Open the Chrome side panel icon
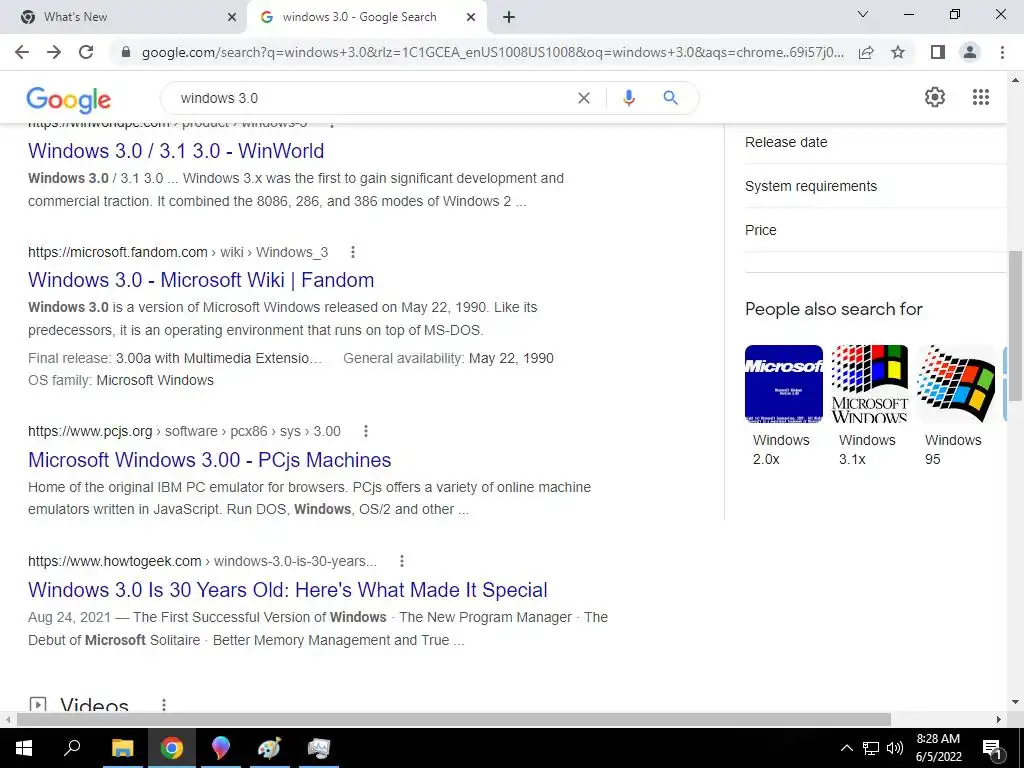Image resolution: width=1024 pixels, height=768 pixels. [x=938, y=52]
